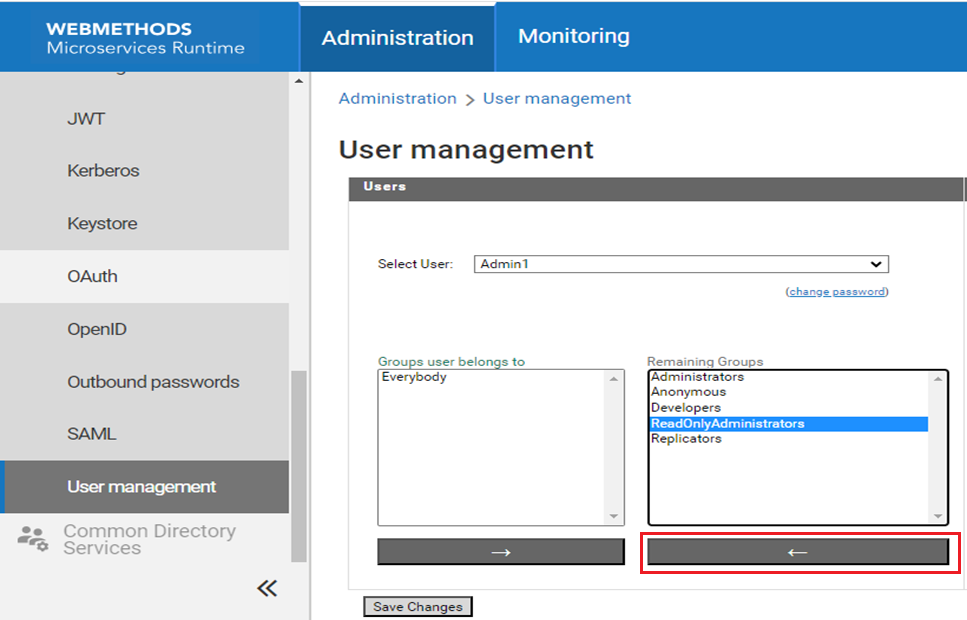
Task: Click the change password link
Action: coord(837,292)
